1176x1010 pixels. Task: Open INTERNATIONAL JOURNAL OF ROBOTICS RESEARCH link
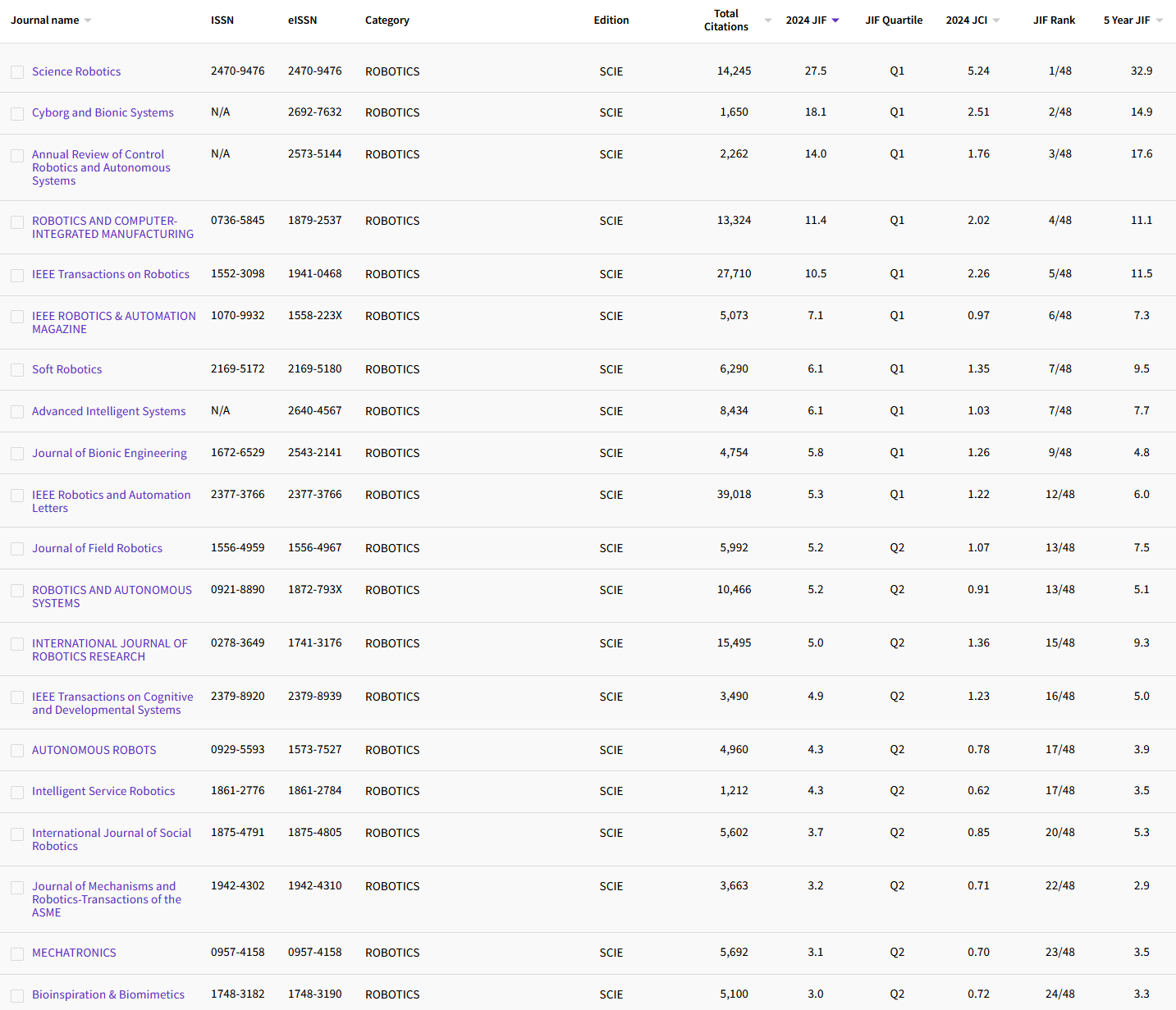click(110, 650)
